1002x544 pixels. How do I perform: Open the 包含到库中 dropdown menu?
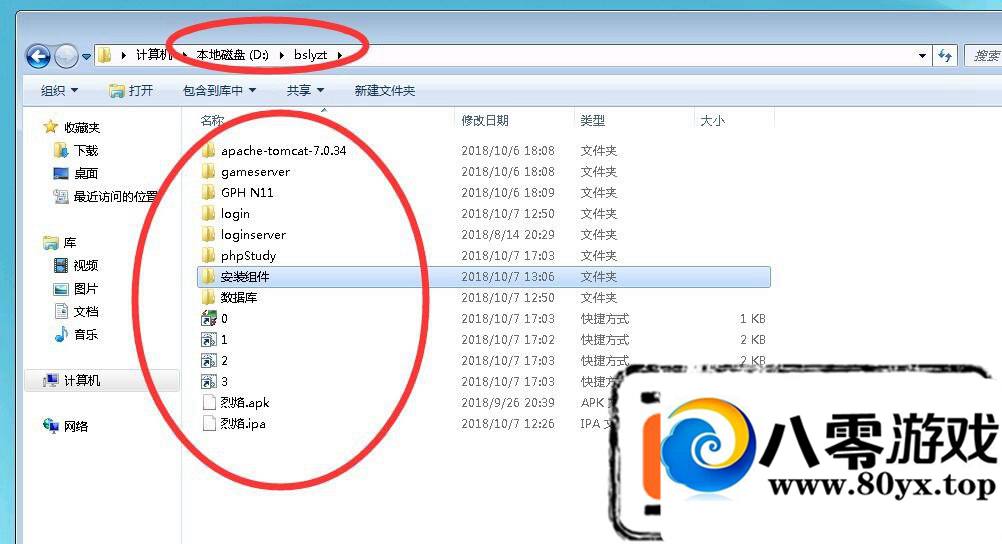pos(219,91)
